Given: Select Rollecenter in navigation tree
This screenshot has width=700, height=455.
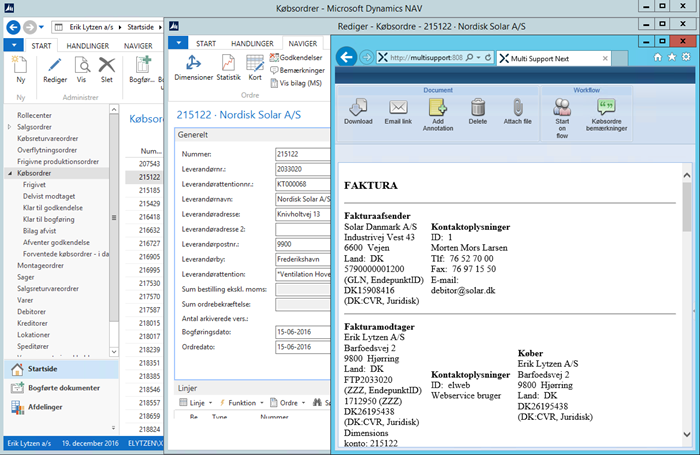Looking at the screenshot, I should [x=34, y=115].
